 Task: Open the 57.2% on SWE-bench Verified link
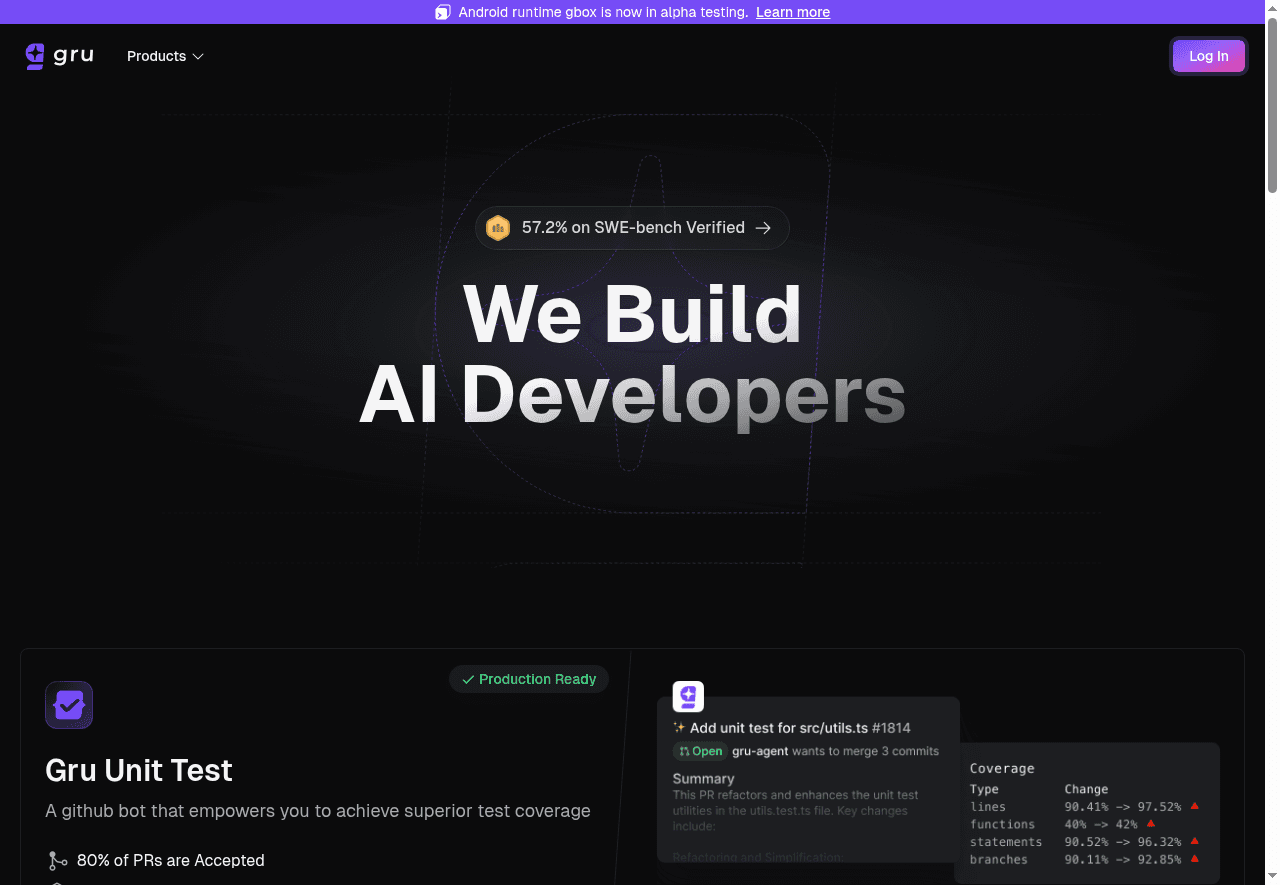(632, 228)
